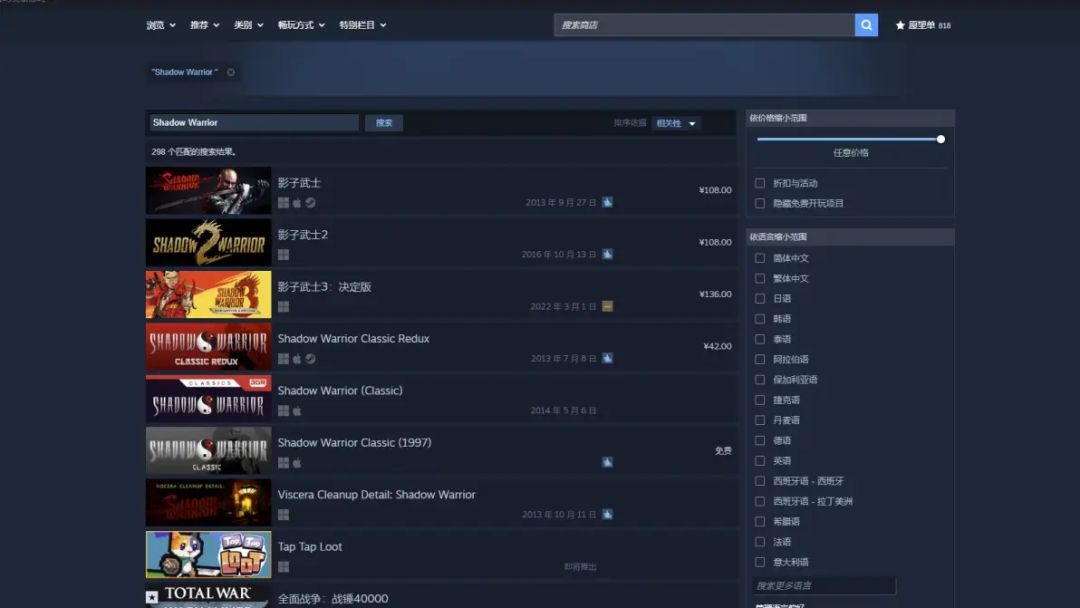Image resolution: width=1080 pixels, height=608 pixels.
Task: Click the 搜索更多语言 language search field
Action: (x=824, y=585)
